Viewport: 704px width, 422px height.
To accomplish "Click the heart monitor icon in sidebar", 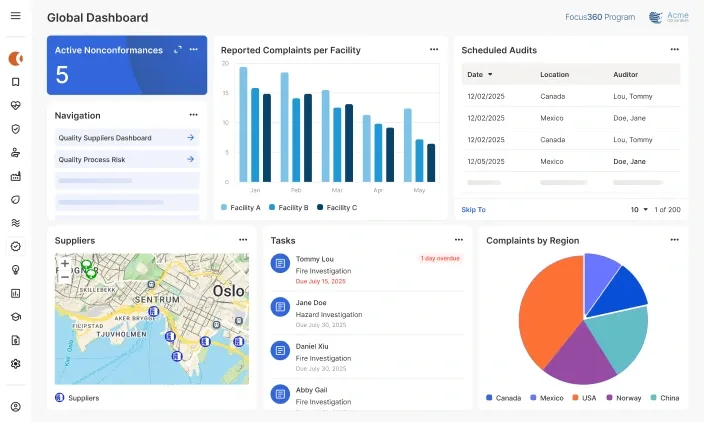I will 15,105.
